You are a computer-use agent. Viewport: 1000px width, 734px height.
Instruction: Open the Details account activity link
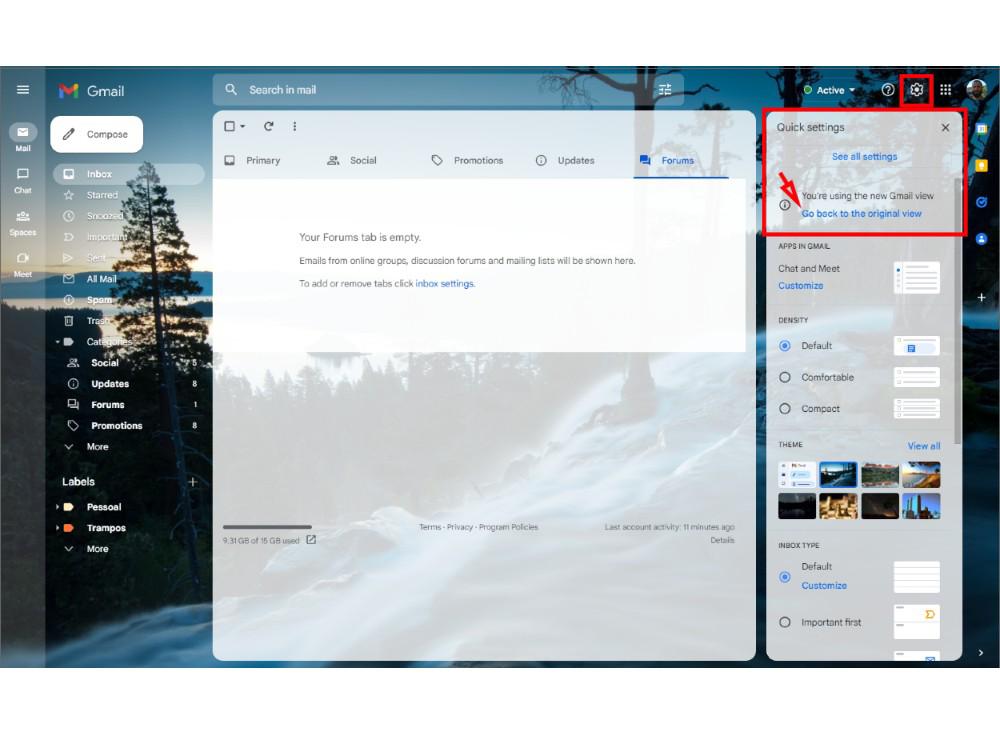coord(722,540)
